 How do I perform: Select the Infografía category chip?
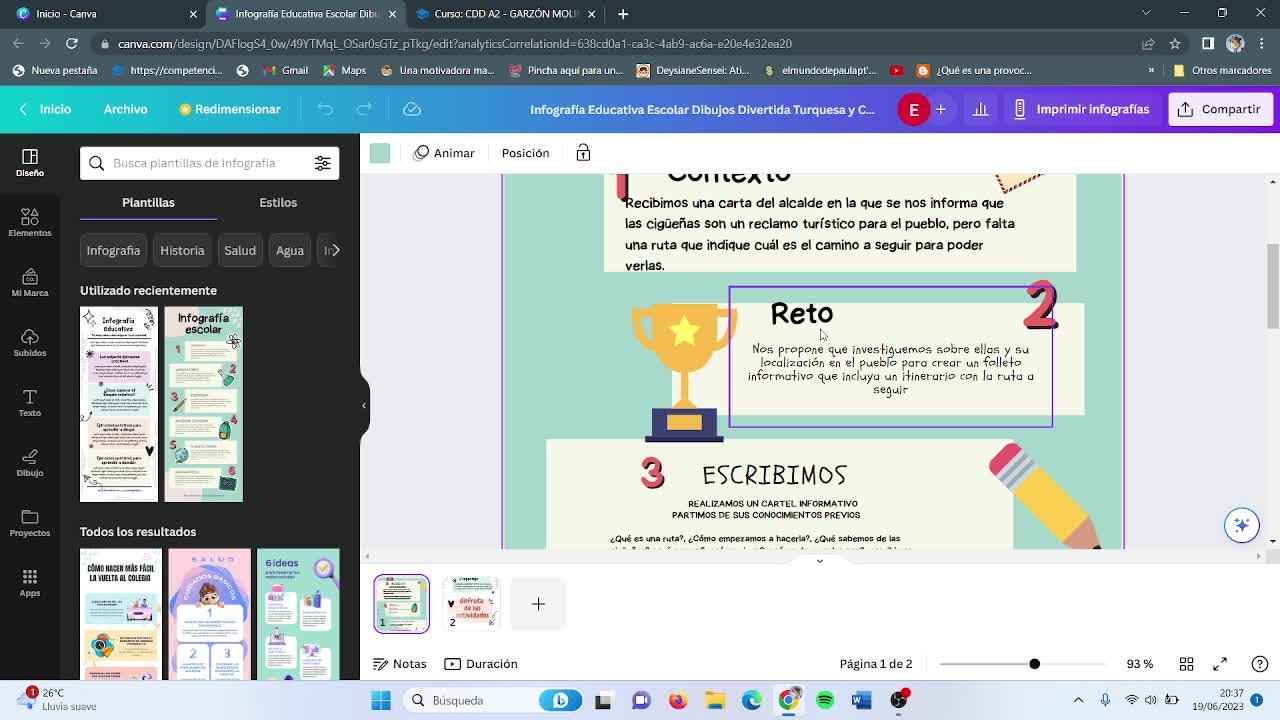tap(113, 250)
